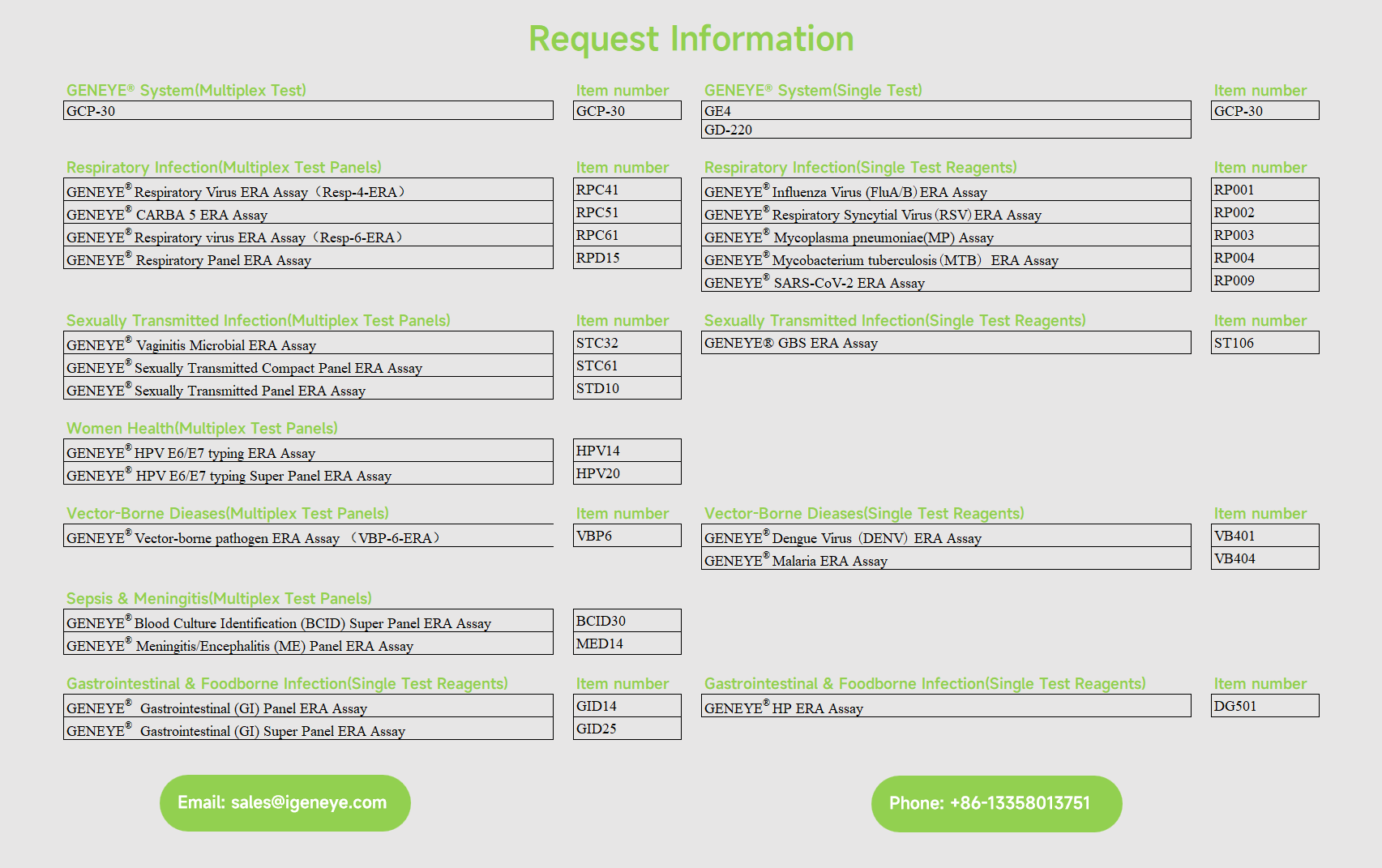Image resolution: width=1382 pixels, height=868 pixels.
Task: Select the HPV E6/E7 typing ERA Assay row
Action: pos(308,451)
